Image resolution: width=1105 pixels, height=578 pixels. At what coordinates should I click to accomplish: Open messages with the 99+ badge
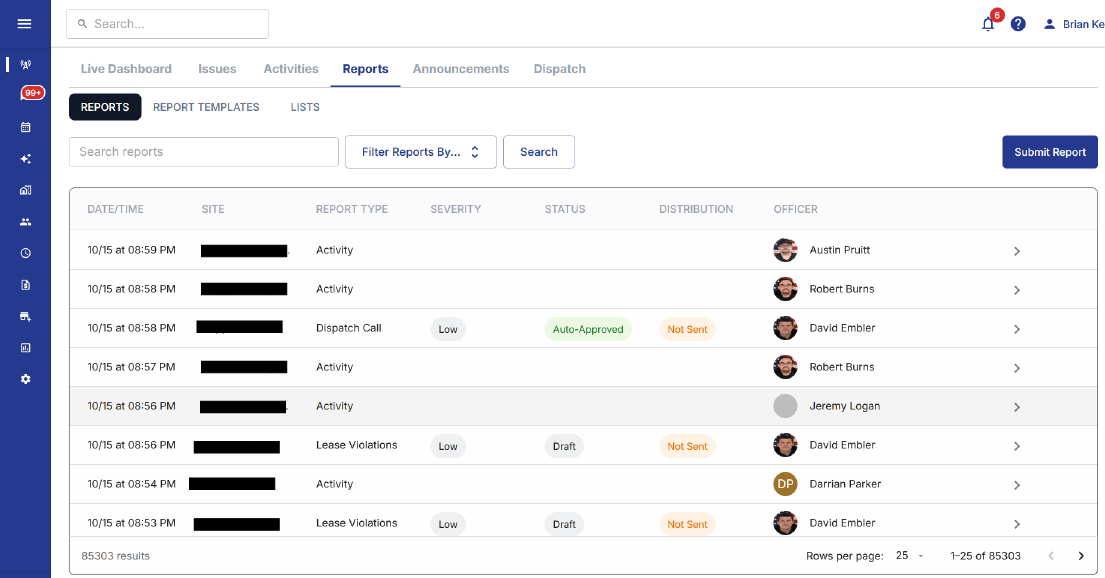coord(32,93)
